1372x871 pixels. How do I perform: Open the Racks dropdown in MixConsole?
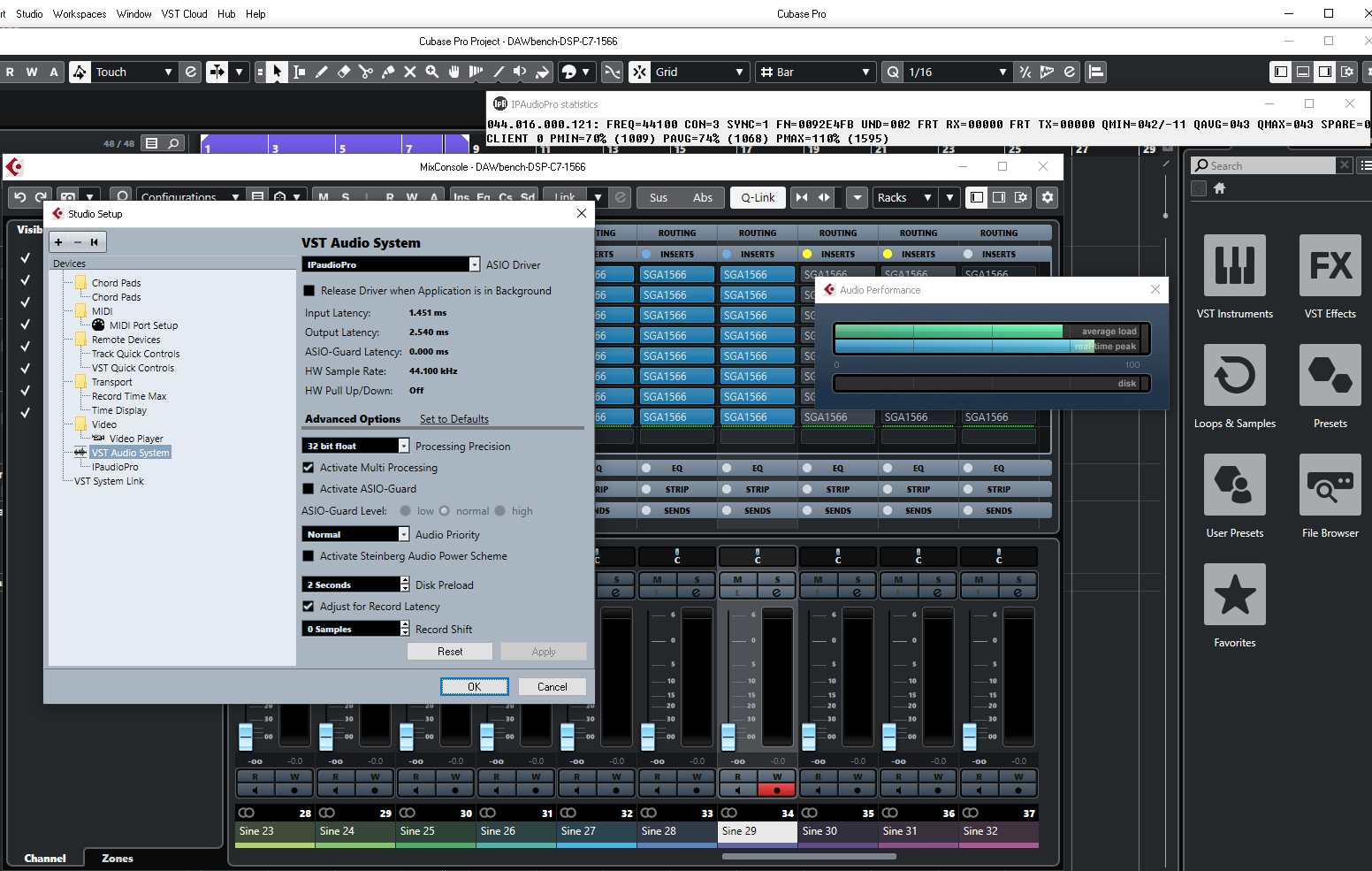(x=903, y=197)
